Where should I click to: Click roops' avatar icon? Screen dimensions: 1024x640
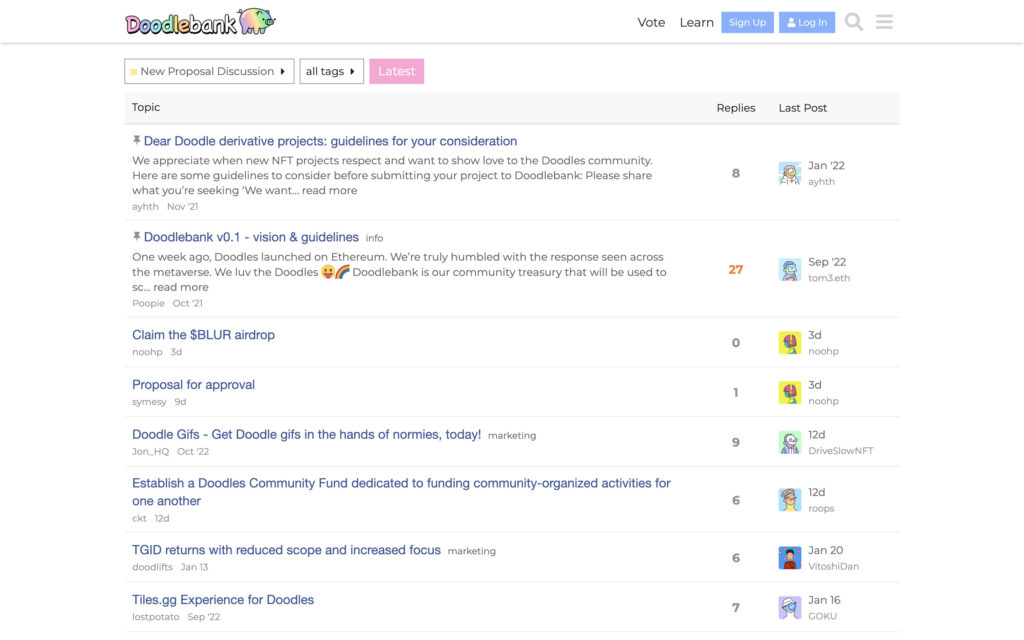(x=790, y=500)
